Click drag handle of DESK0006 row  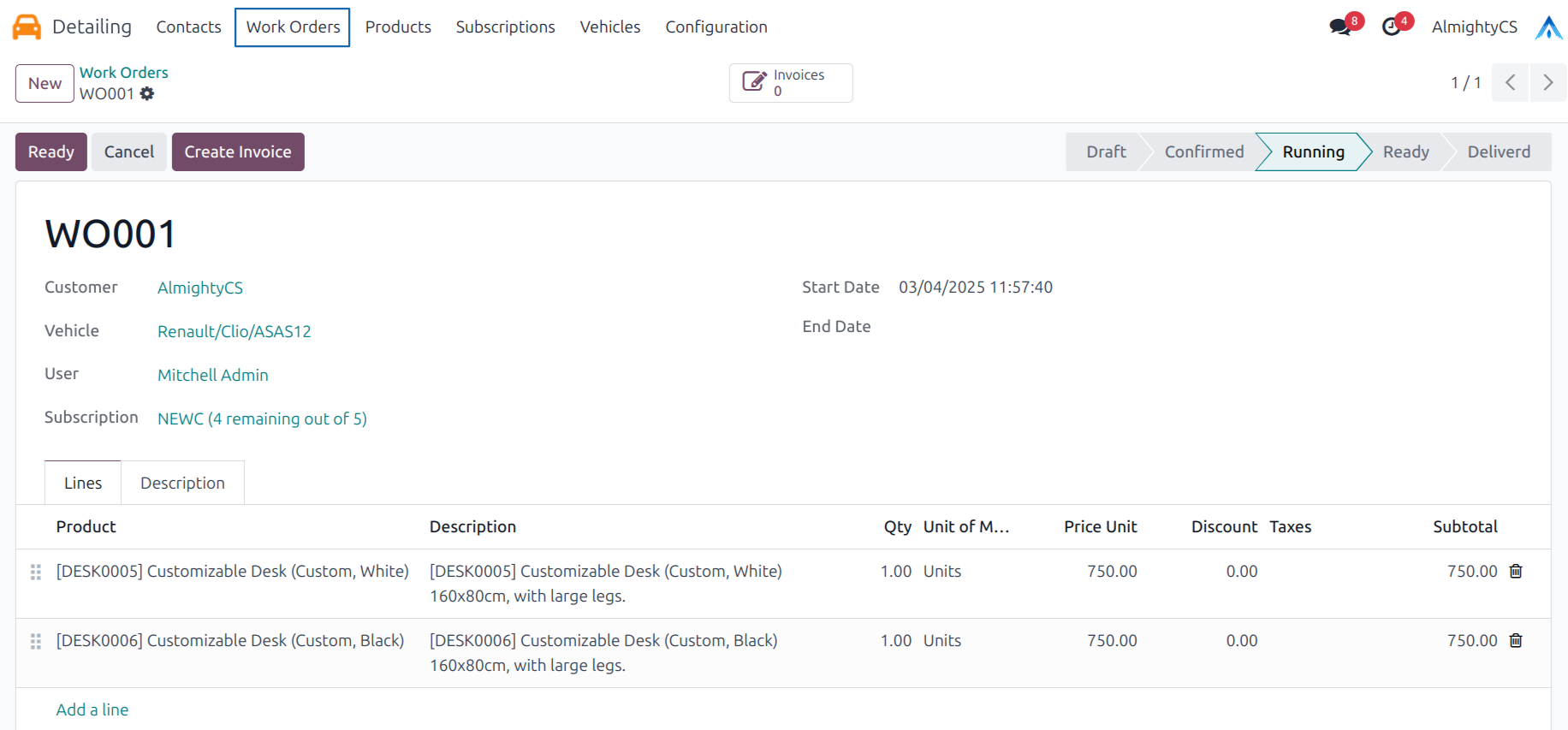(36, 641)
